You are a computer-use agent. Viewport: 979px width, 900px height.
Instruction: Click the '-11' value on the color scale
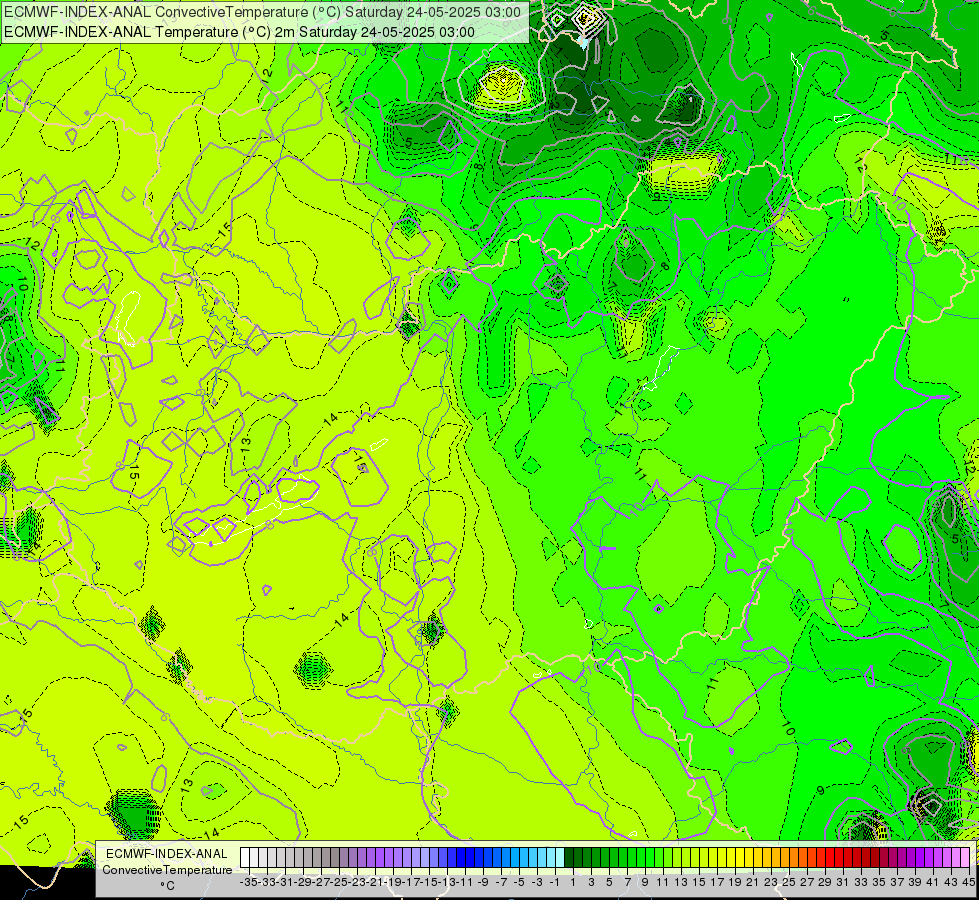point(465,882)
